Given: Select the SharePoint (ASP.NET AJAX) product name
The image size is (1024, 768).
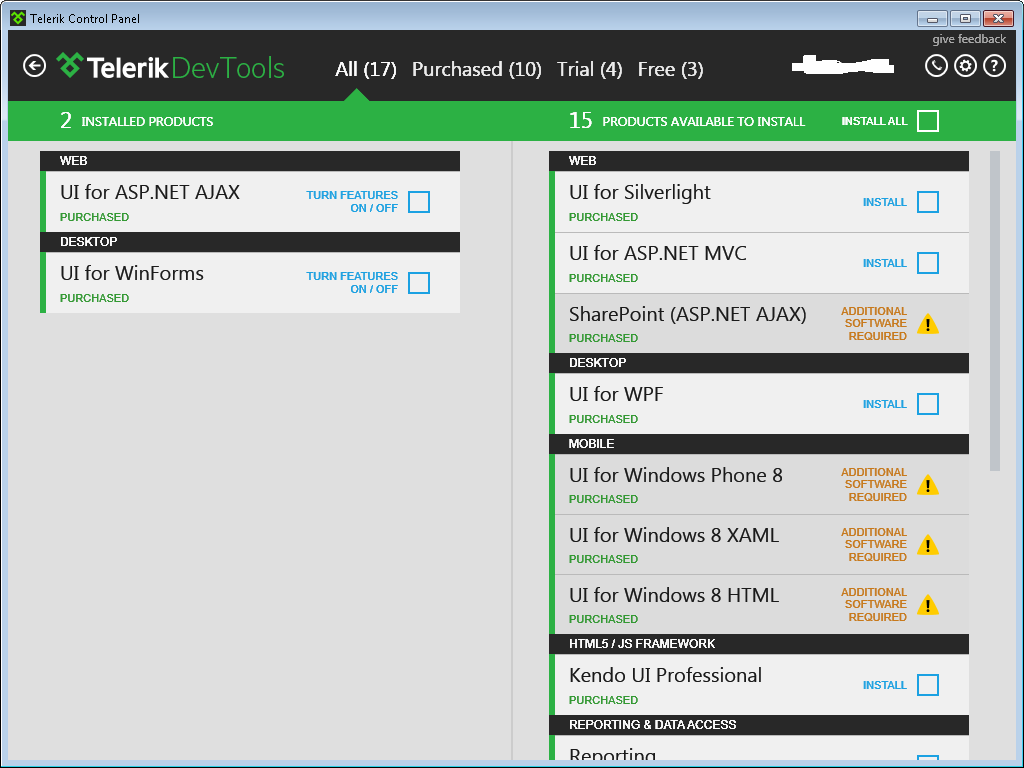Looking at the screenshot, I should pos(688,315).
